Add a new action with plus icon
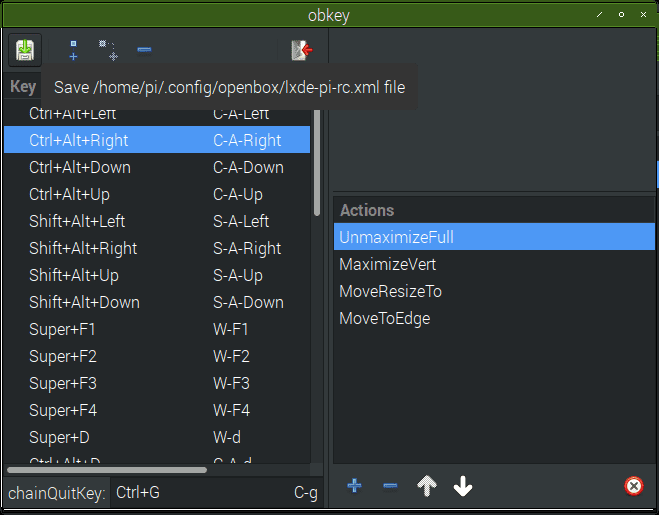659x515 pixels. (x=354, y=486)
